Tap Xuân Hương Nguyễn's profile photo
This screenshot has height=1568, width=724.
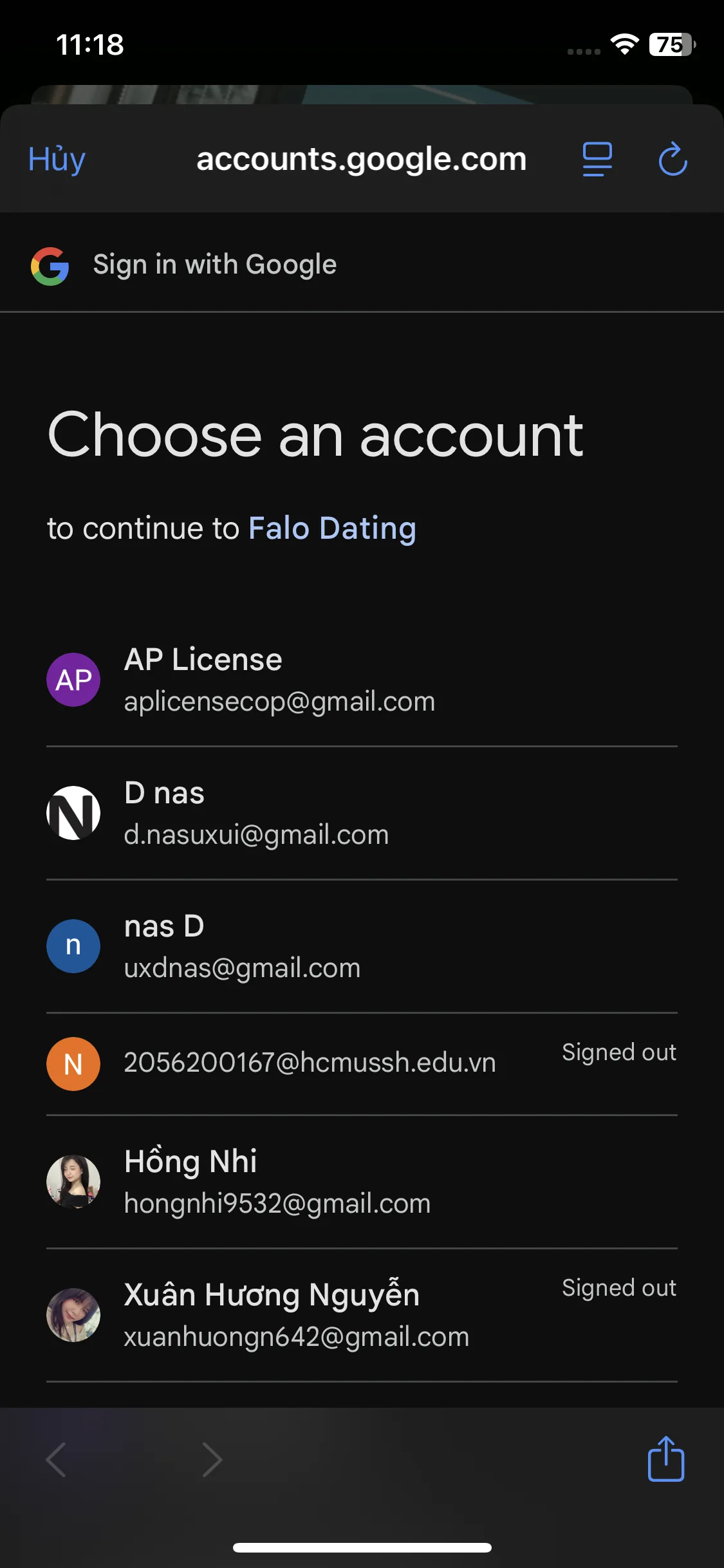point(73,1314)
